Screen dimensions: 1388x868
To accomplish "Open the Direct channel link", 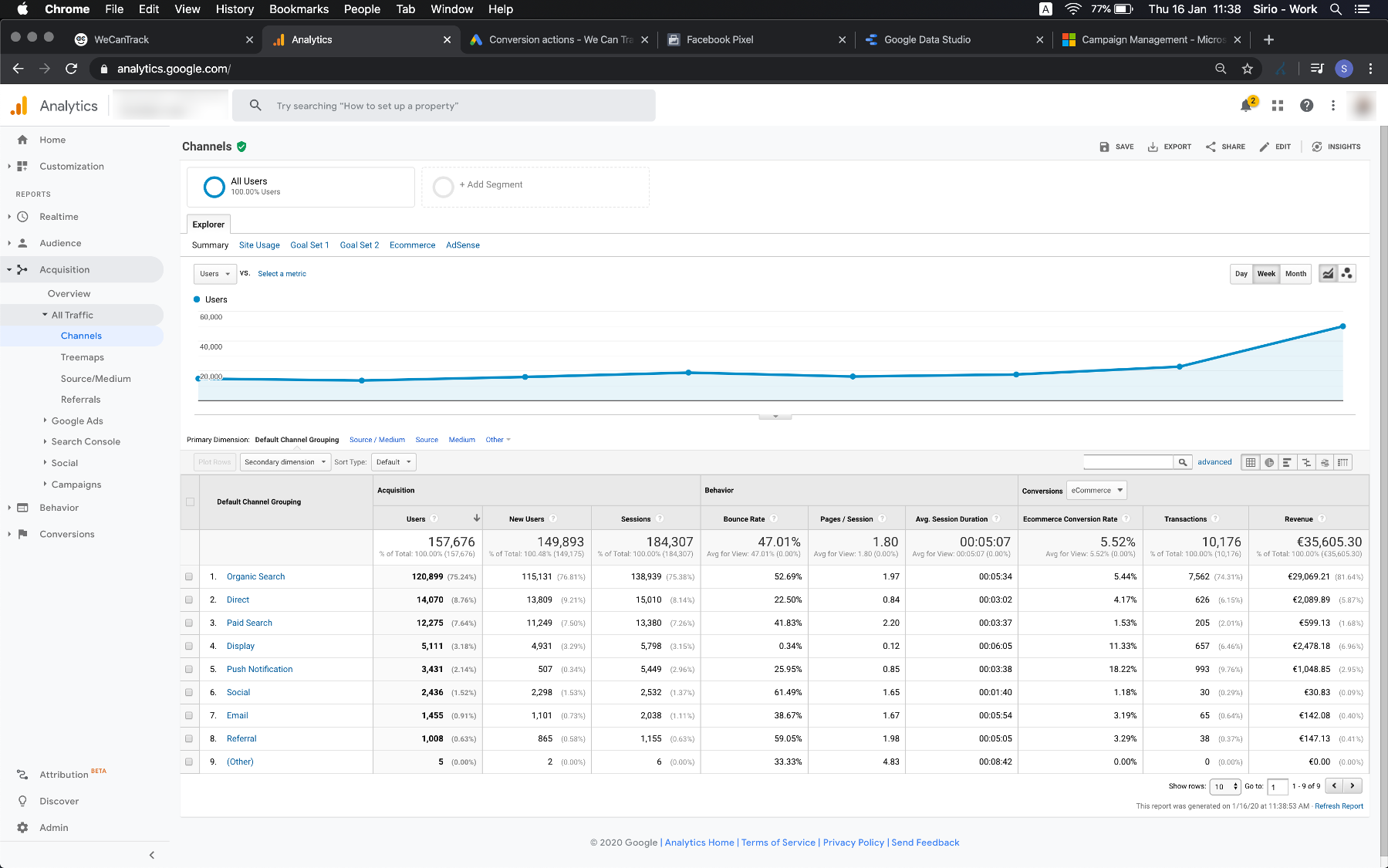I will tap(238, 600).
